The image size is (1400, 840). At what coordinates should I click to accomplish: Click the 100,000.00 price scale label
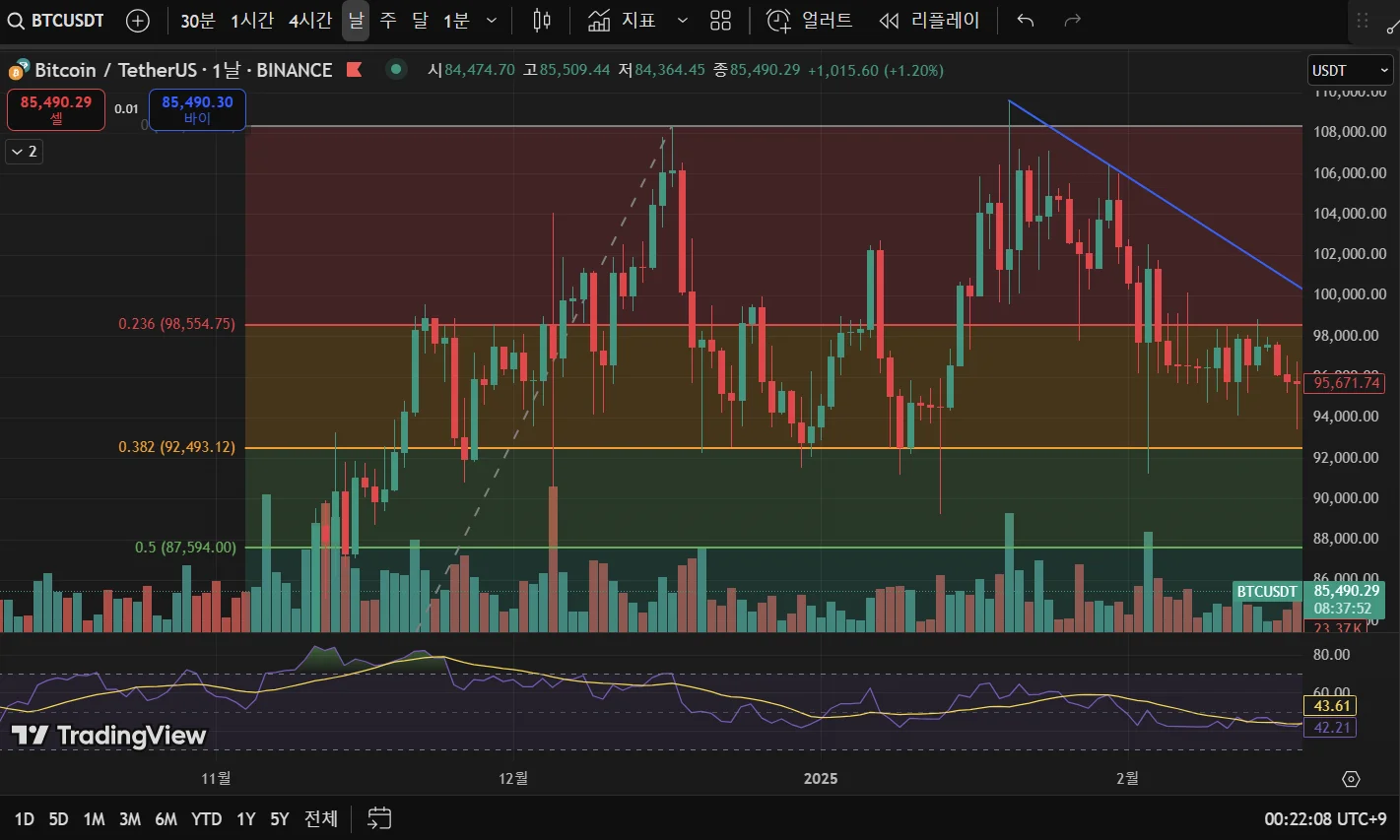coord(1350,294)
